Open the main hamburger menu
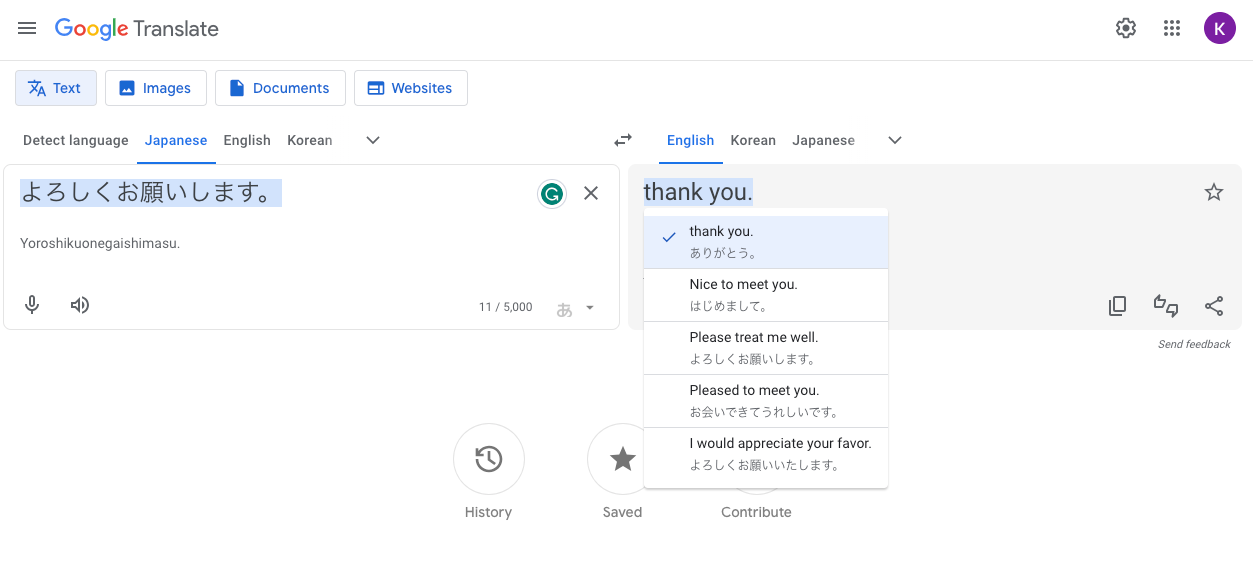The width and height of the screenshot is (1253, 571). pos(27,28)
